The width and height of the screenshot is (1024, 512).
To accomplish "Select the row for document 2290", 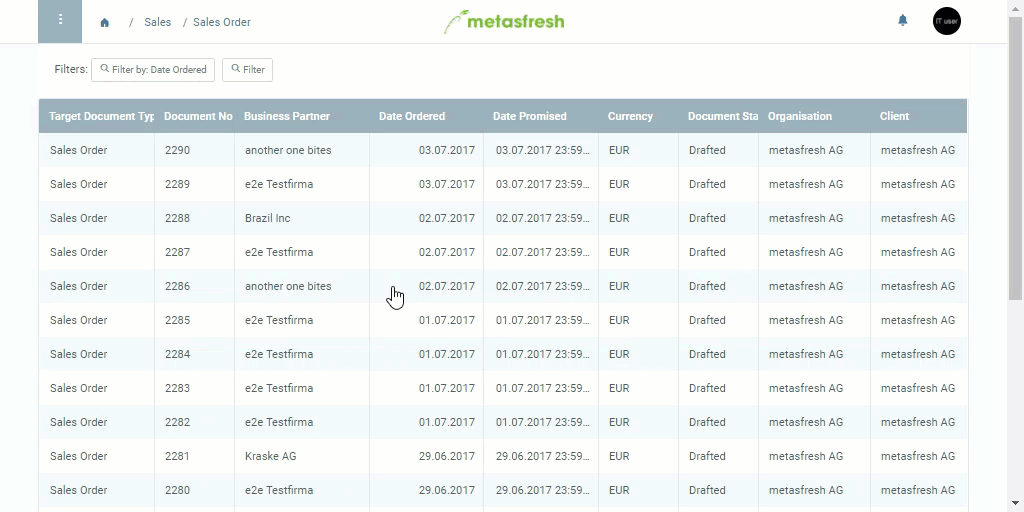I will [x=503, y=150].
